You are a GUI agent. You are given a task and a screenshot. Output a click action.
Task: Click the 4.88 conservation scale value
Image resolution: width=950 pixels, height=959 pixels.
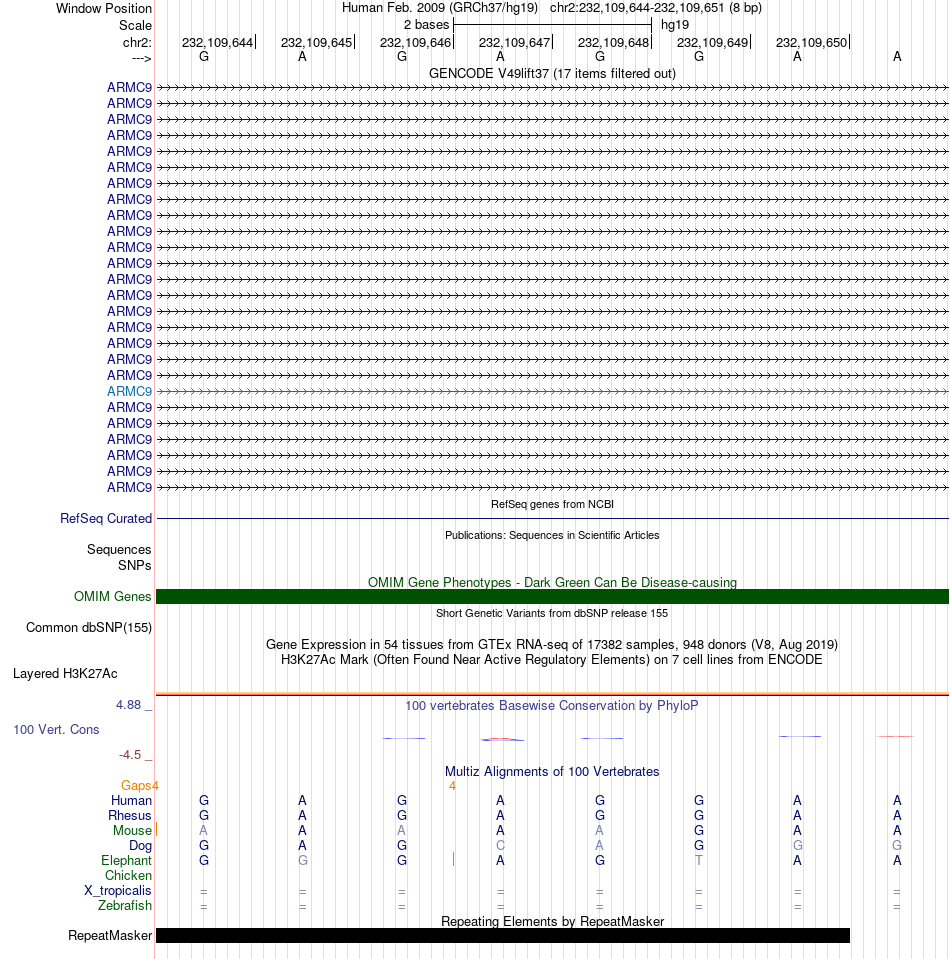128,705
